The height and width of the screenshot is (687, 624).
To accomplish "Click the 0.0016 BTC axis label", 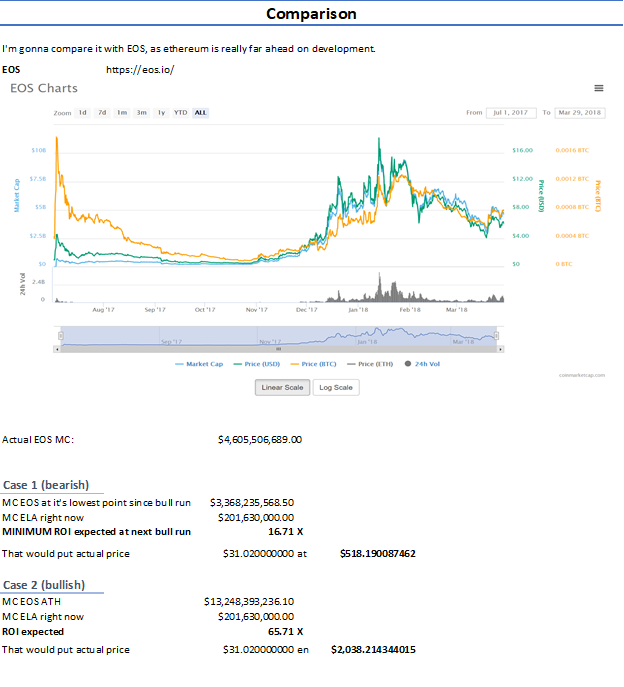I will click(572, 150).
